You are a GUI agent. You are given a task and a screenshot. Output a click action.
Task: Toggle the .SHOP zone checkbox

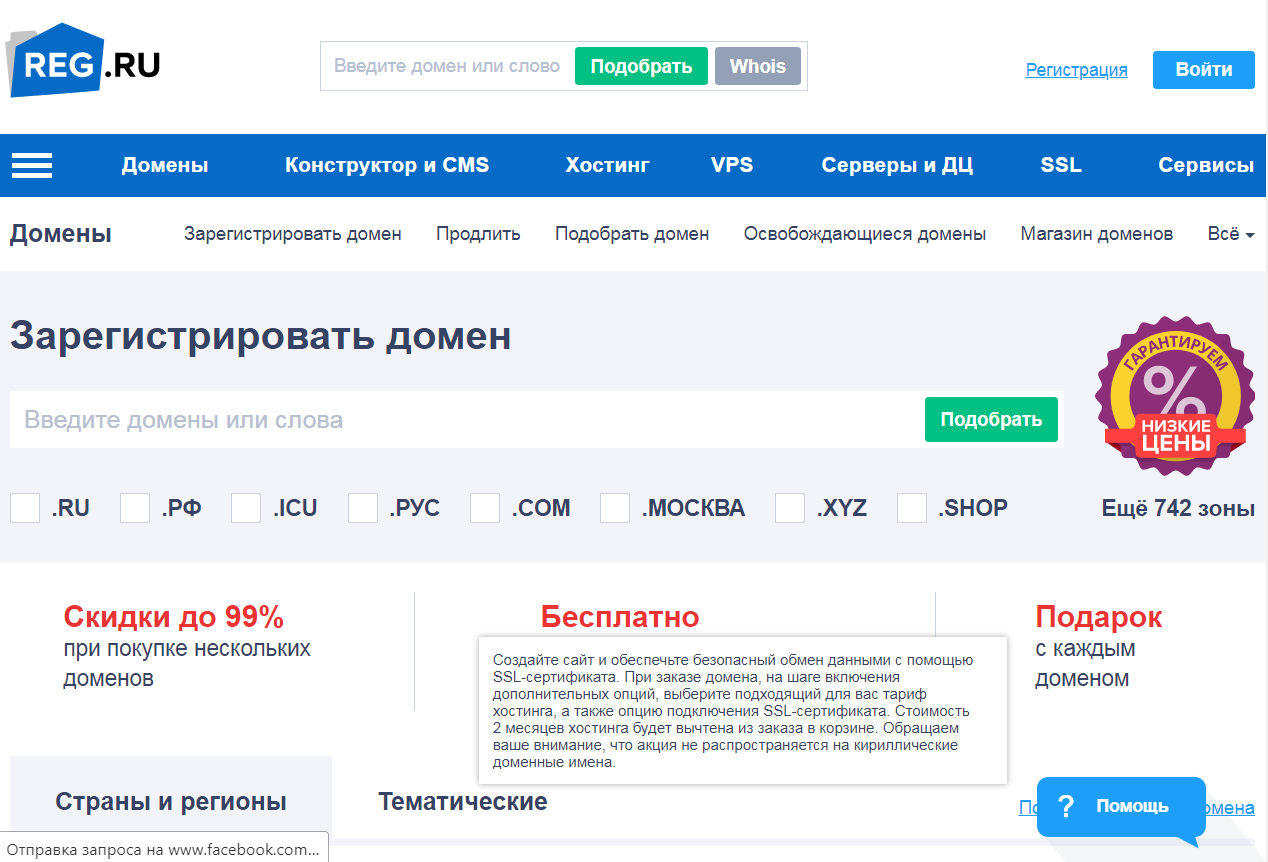[912, 508]
